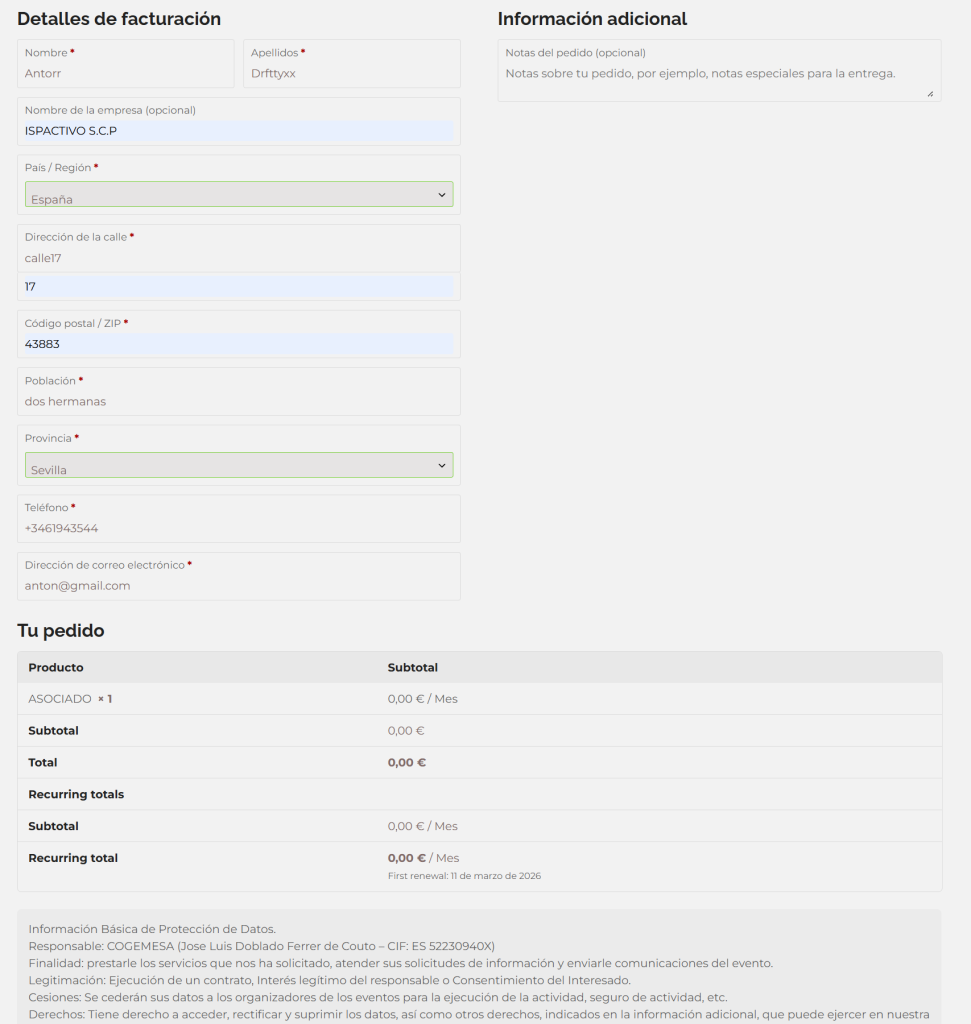Click the Nombre input field
The width and height of the screenshot is (971, 1024).
click(x=125, y=73)
